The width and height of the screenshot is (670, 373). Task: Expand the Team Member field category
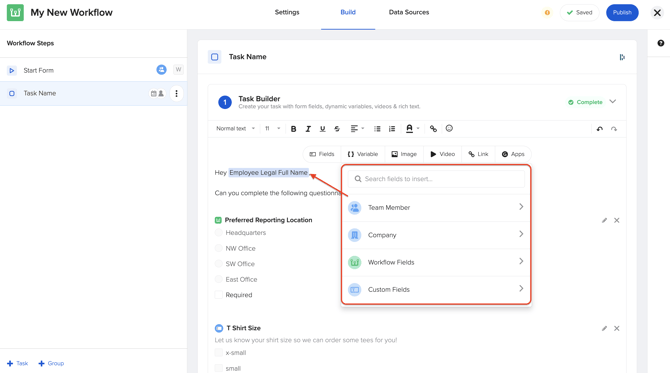tap(436, 207)
